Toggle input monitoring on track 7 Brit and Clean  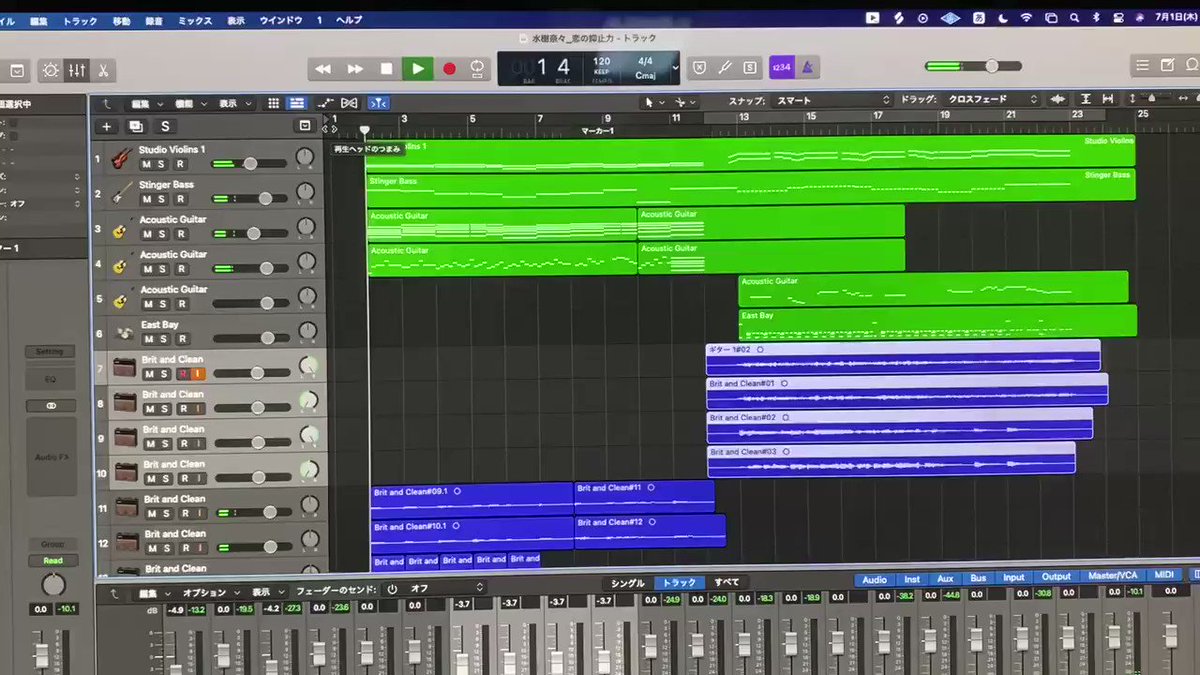click(x=198, y=374)
